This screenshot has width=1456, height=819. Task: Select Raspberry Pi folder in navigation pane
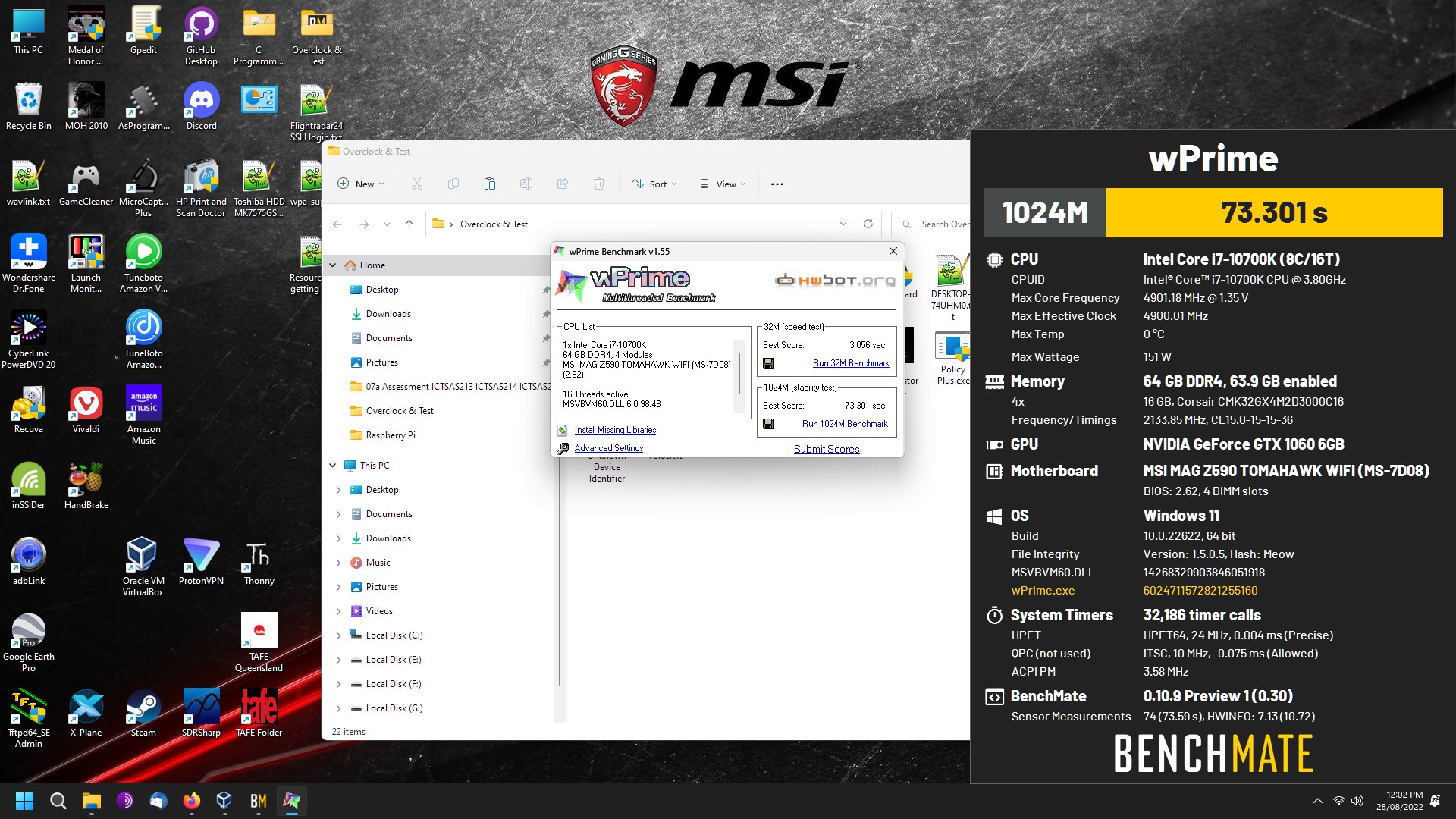click(390, 435)
